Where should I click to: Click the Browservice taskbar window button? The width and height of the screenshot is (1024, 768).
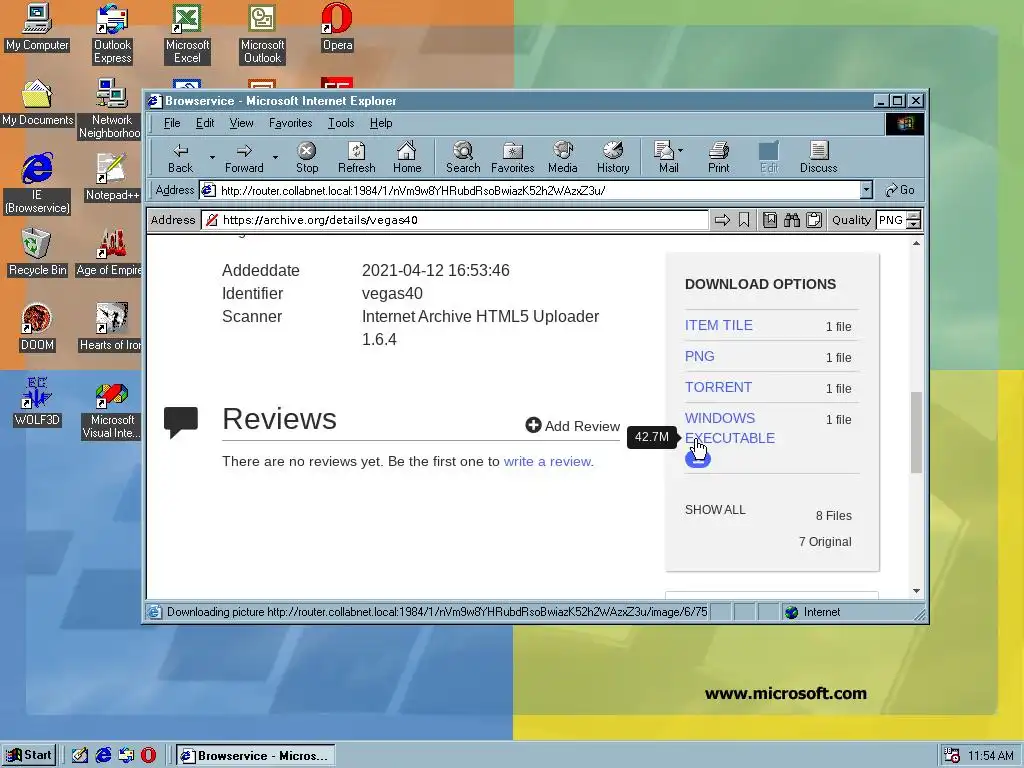click(x=255, y=756)
